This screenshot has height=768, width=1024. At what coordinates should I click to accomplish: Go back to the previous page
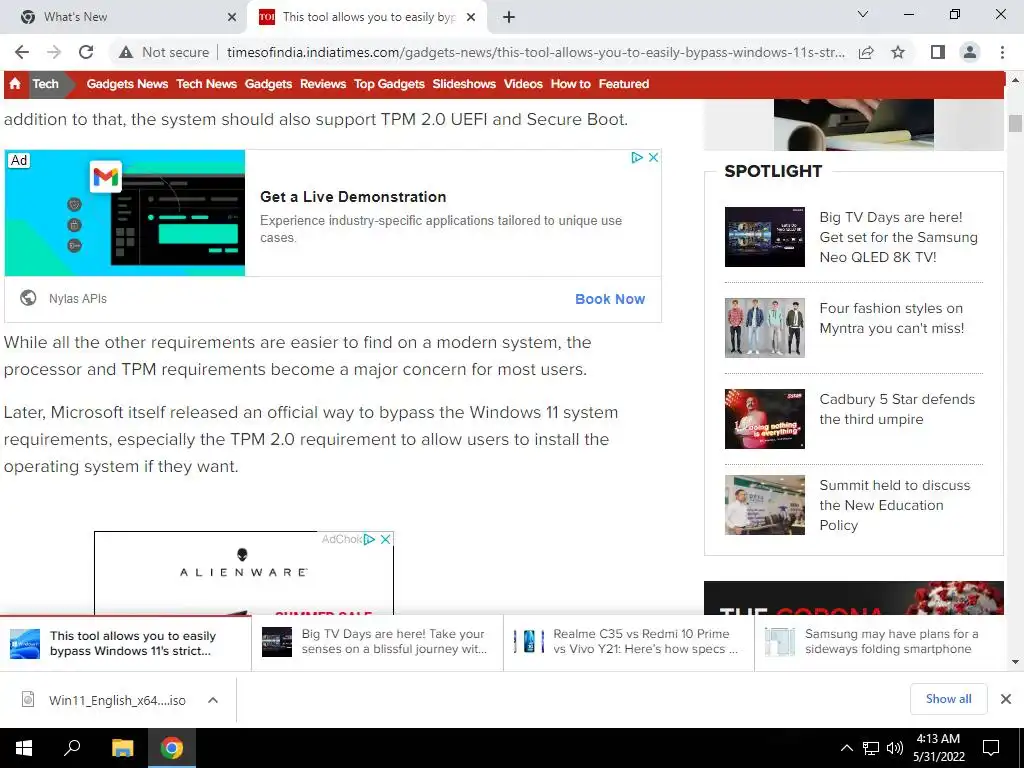[x=22, y=52]
